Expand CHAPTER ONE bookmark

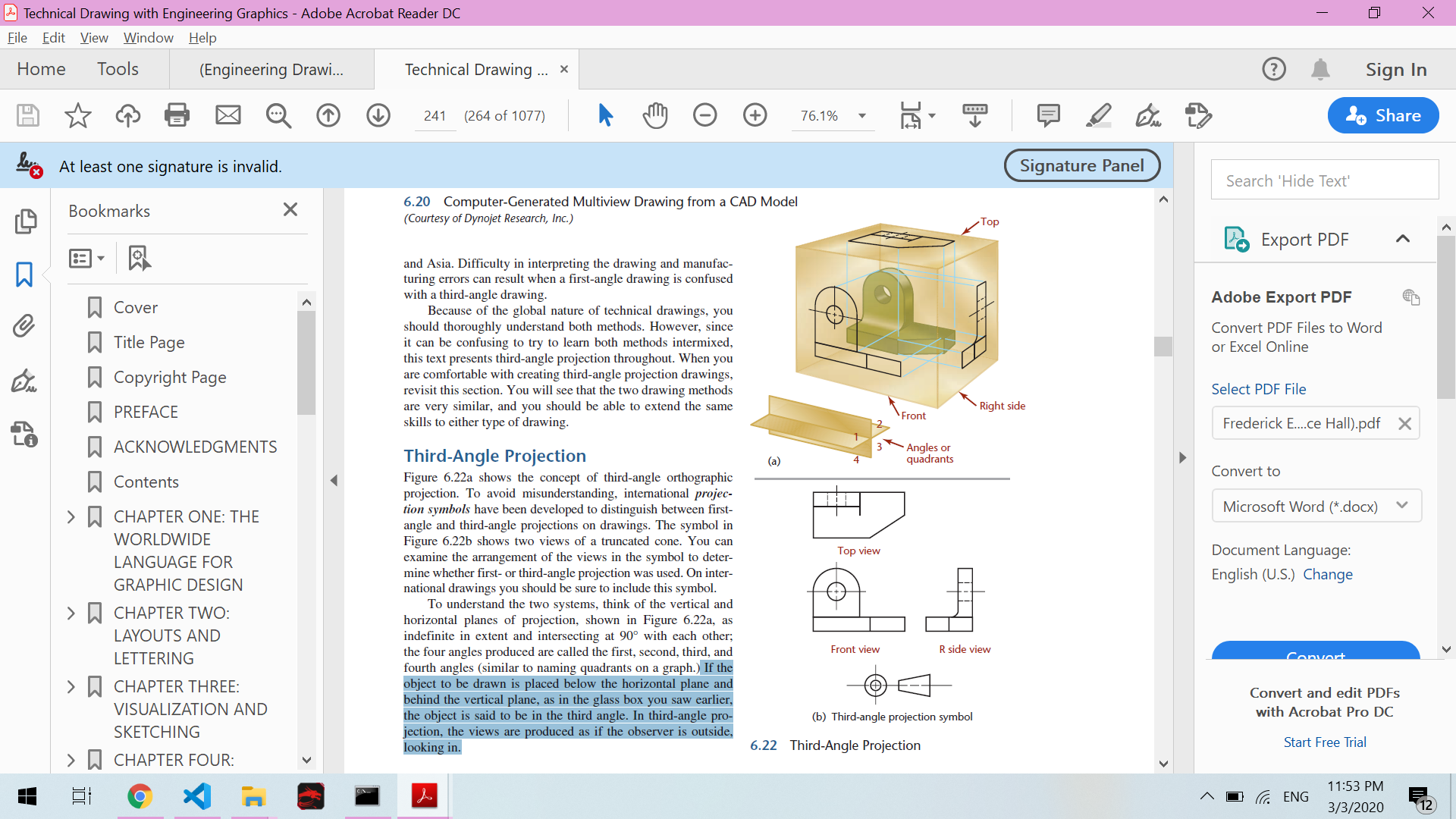click(71, 516)
